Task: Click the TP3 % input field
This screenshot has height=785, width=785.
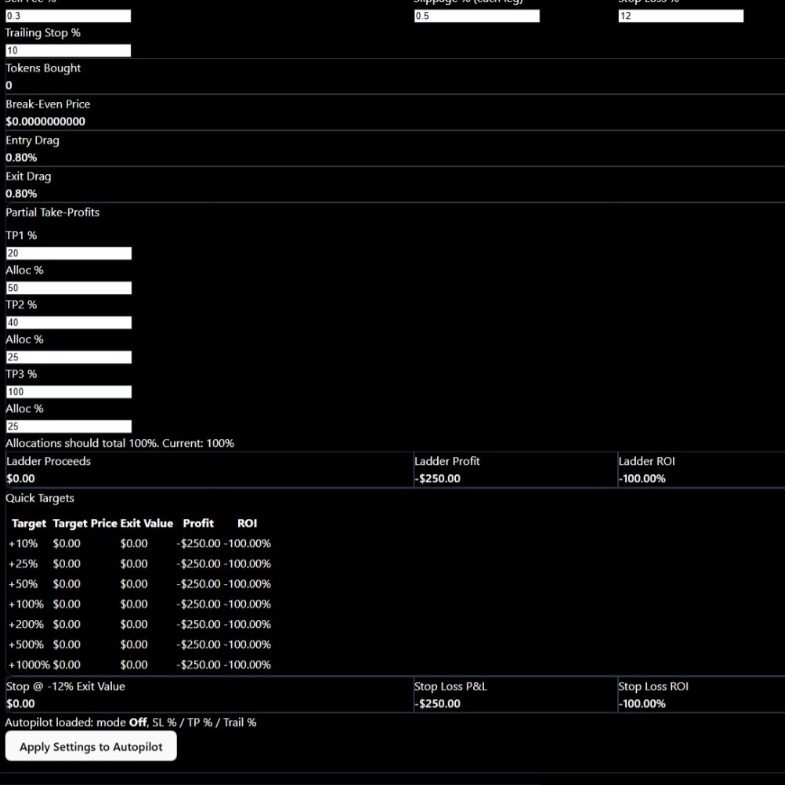Action: [68, 392]
